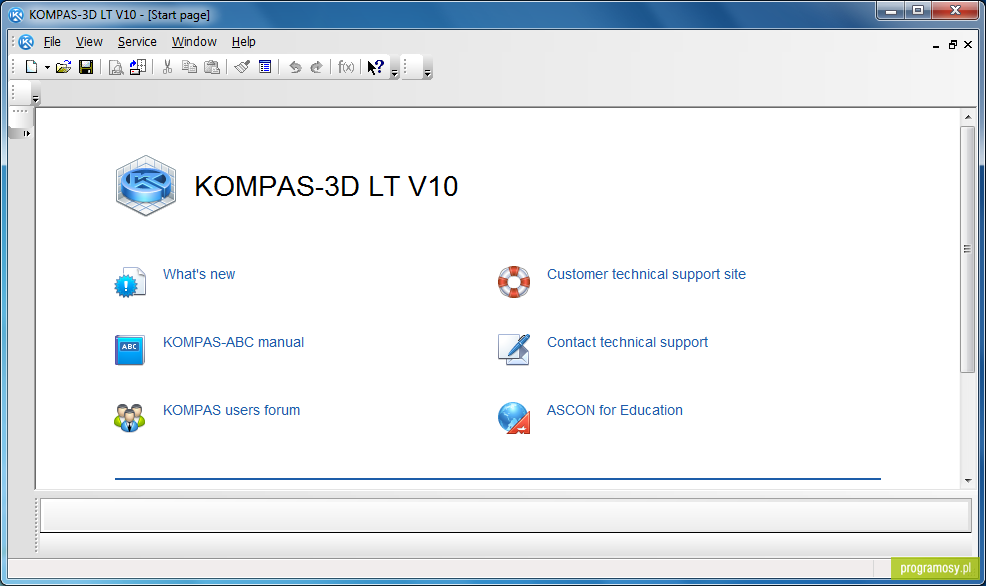Visit the KOMPAS users forum link
The height and width of the screenshot is (586, 986).
(231, 410)
